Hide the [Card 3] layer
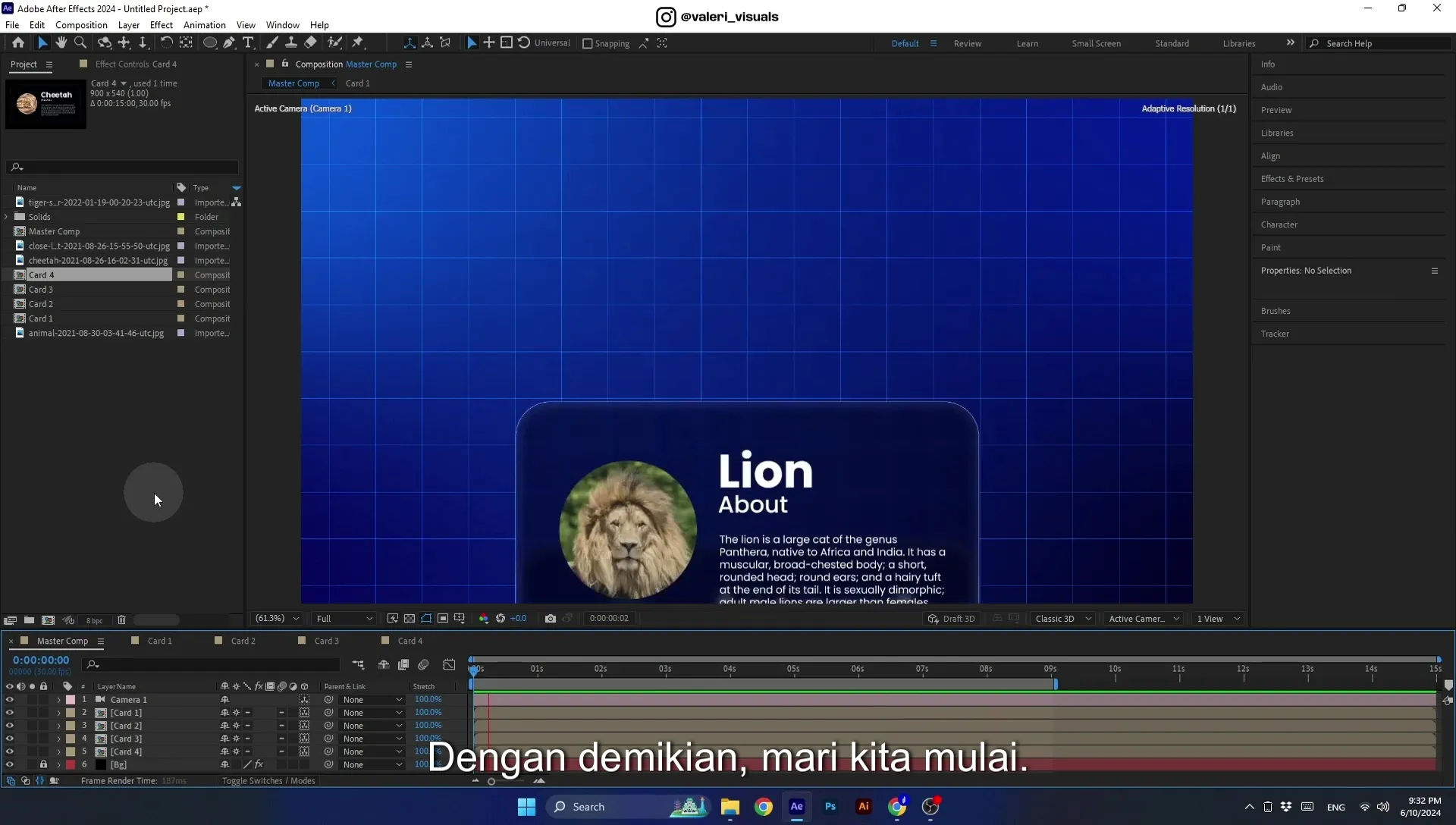 tap(9, 739)
